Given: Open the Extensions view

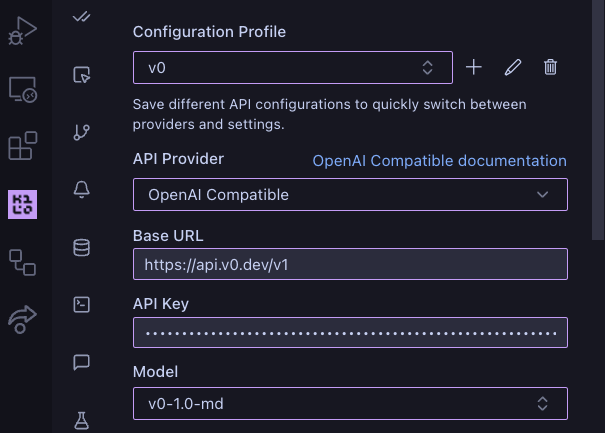Looking at the screenshot, I should coord(22,146).
